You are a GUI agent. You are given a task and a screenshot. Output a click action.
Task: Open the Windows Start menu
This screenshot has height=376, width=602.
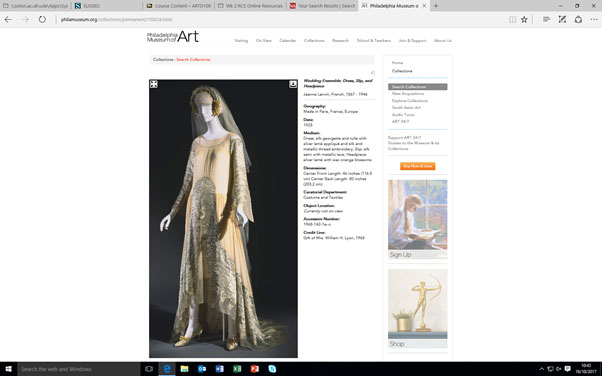(8, 369)
